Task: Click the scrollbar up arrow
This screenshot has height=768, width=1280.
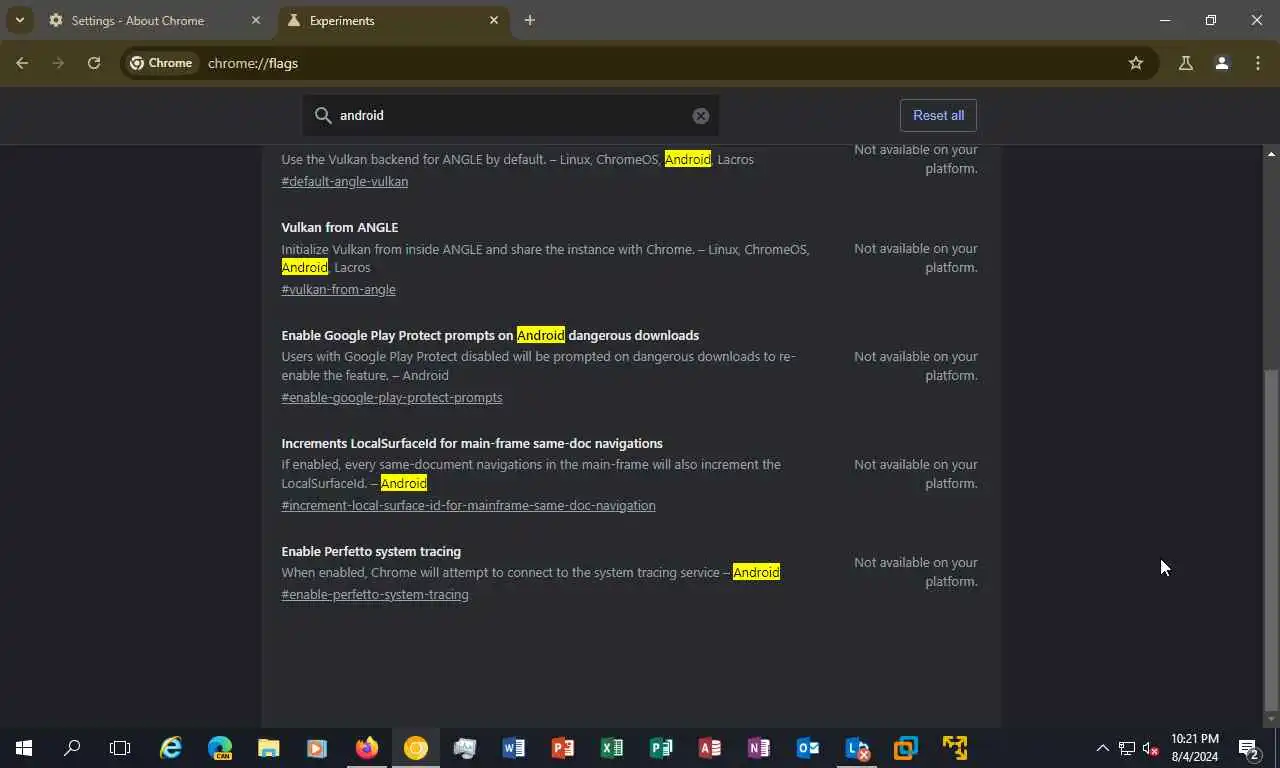Action: pos(1271,154)
